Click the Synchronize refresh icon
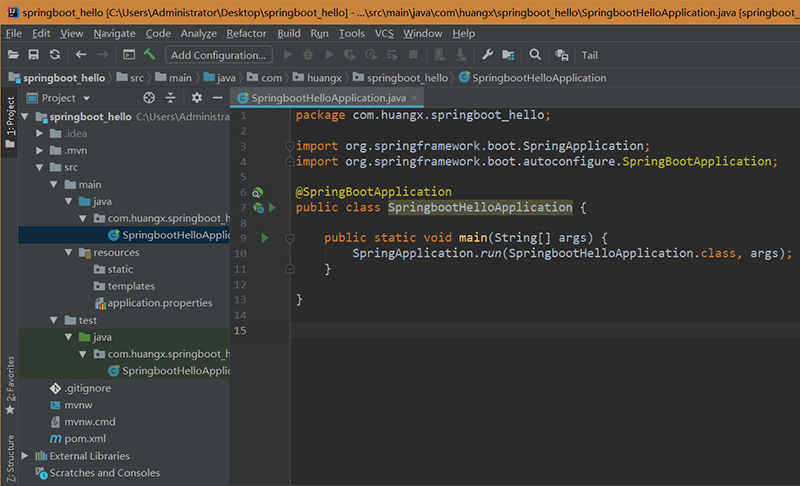Image resolution: width=800 pixels, height=486 pixels. point(55,55)
